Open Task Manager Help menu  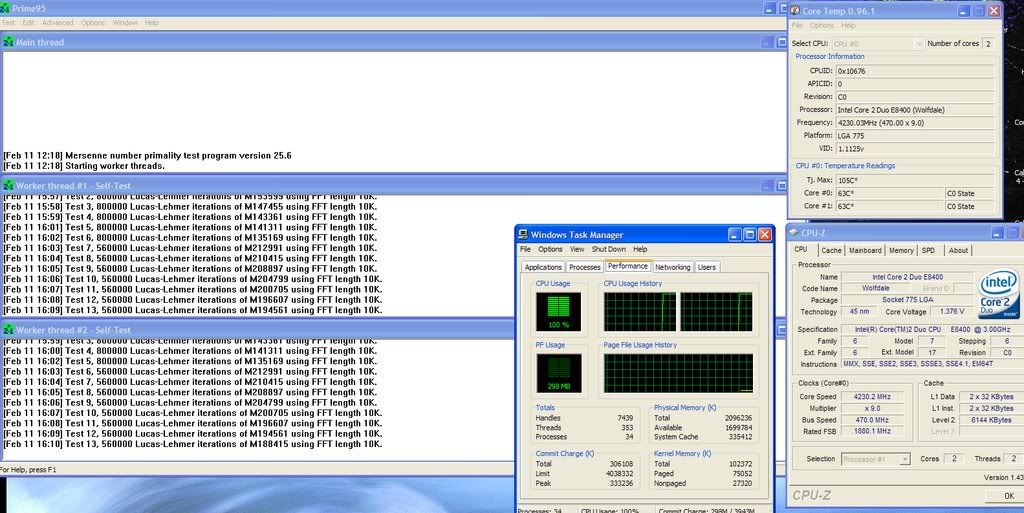pyautogui.click(x=640, y=249)
